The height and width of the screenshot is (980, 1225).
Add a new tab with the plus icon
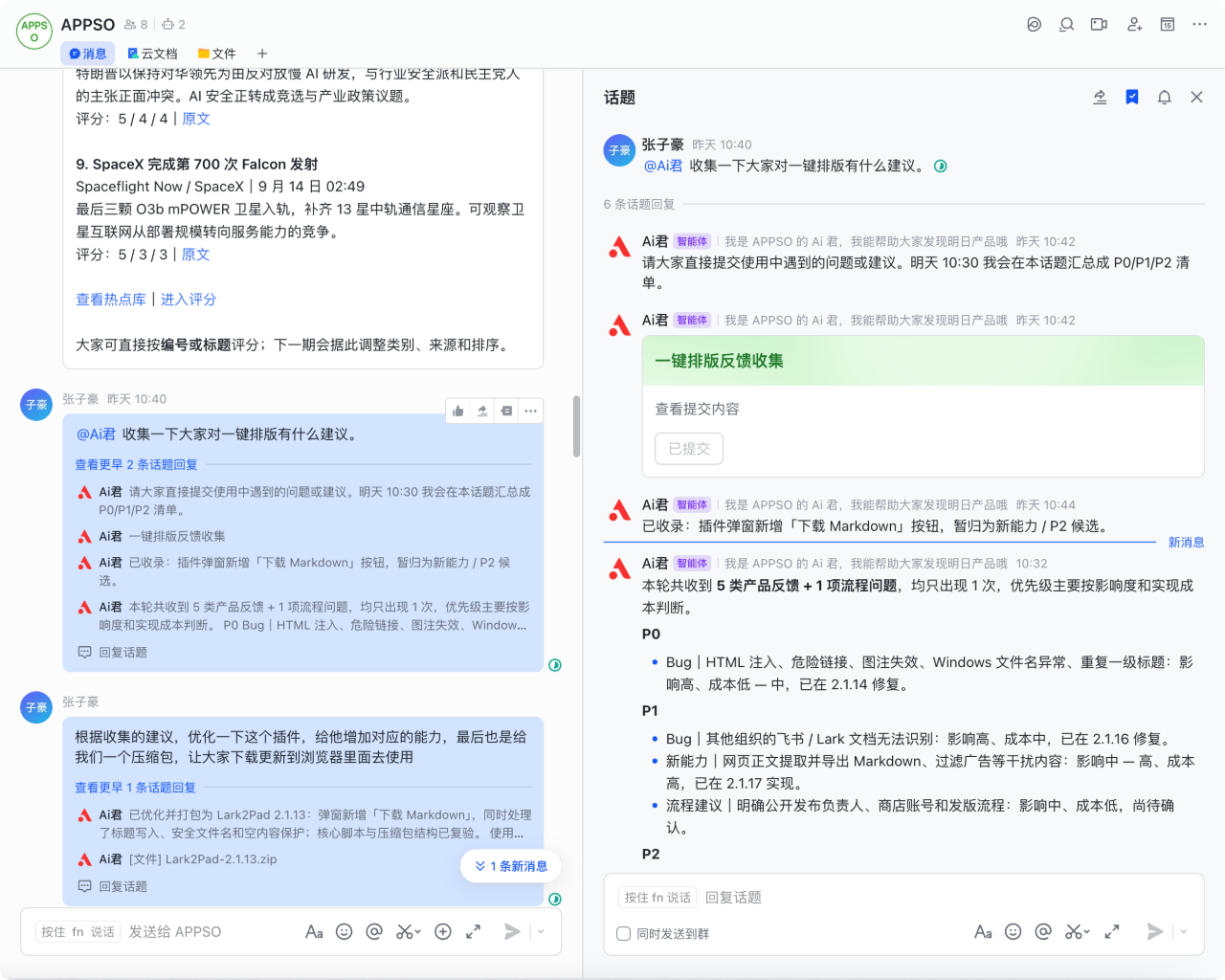click(262, 54)
